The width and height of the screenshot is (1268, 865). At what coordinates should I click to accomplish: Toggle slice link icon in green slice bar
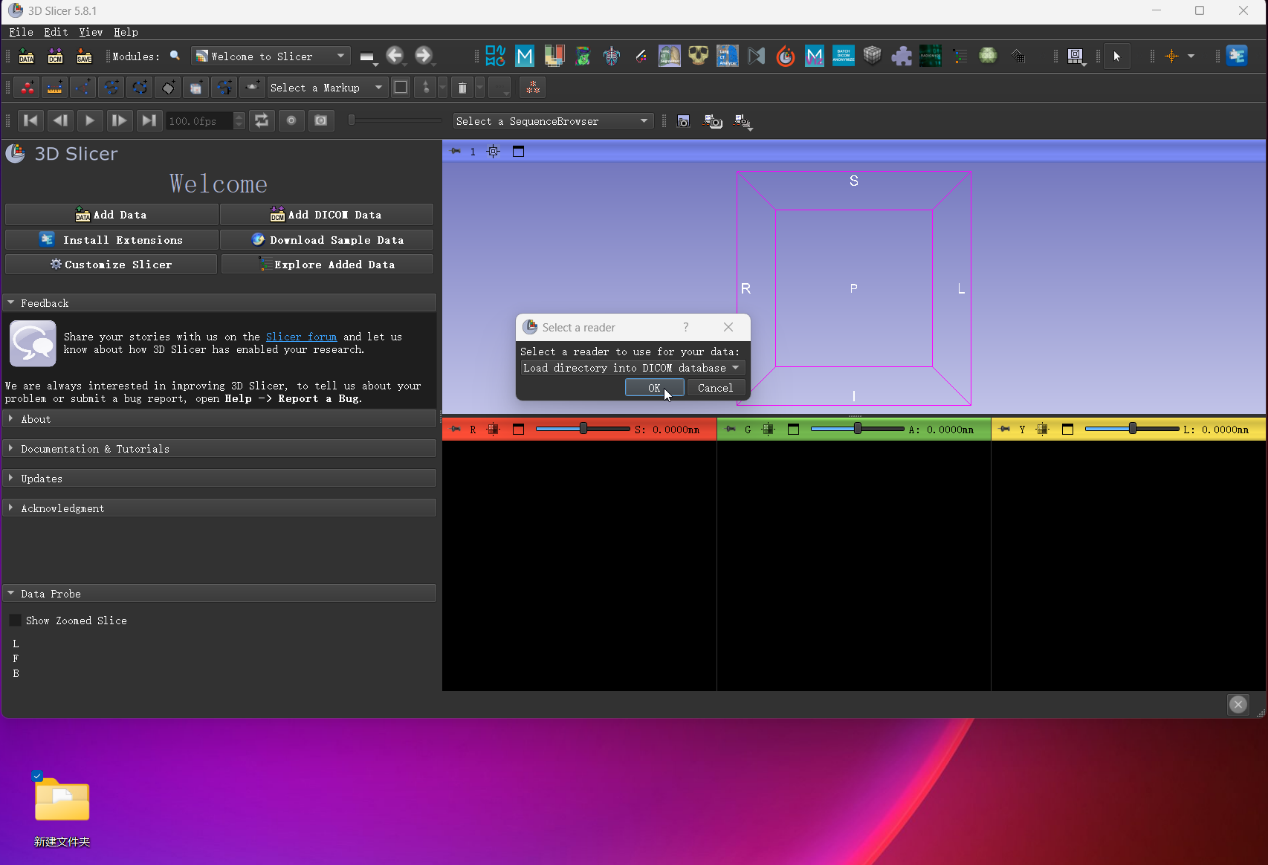768,430
